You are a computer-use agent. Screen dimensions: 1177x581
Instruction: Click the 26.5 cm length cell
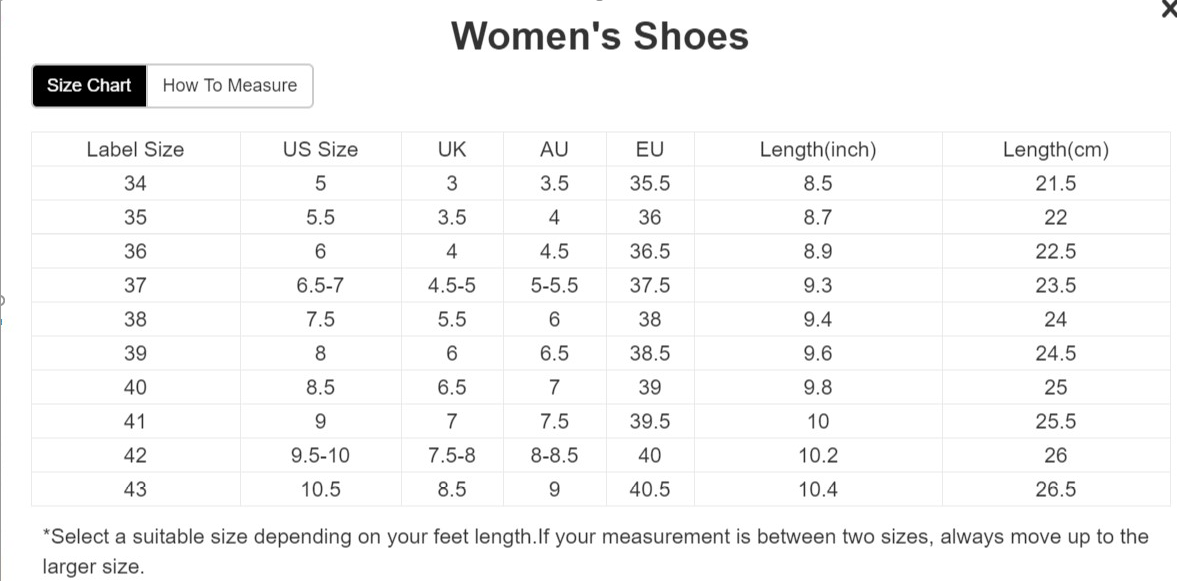point(1056,490)
